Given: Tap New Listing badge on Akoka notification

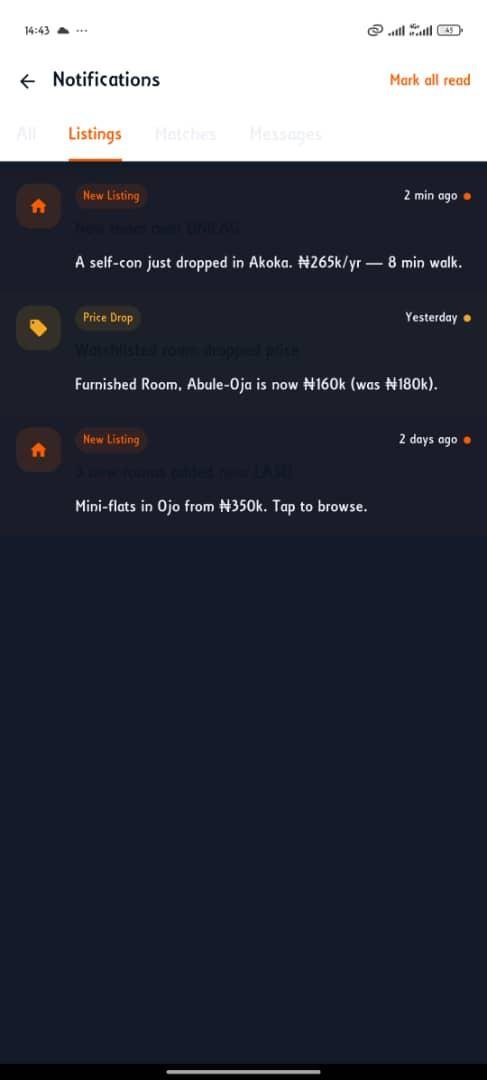Looking at the screenshot, I should pyautogui.click(x=111, y=196).
